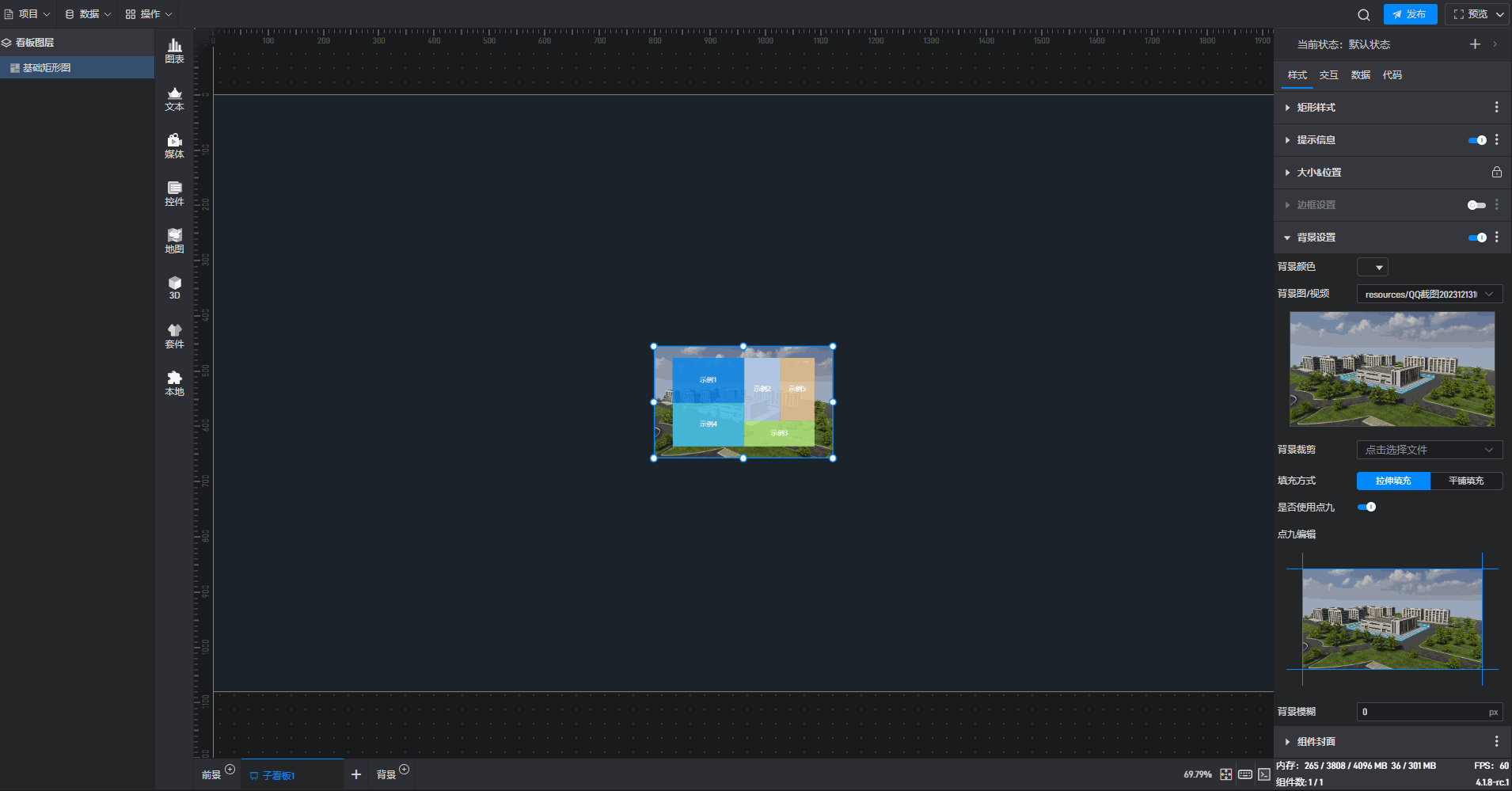Open the 背景颜色 color picker
Screen dimensions: 1512x791
pyautogui.click(x=1372, y=267)
